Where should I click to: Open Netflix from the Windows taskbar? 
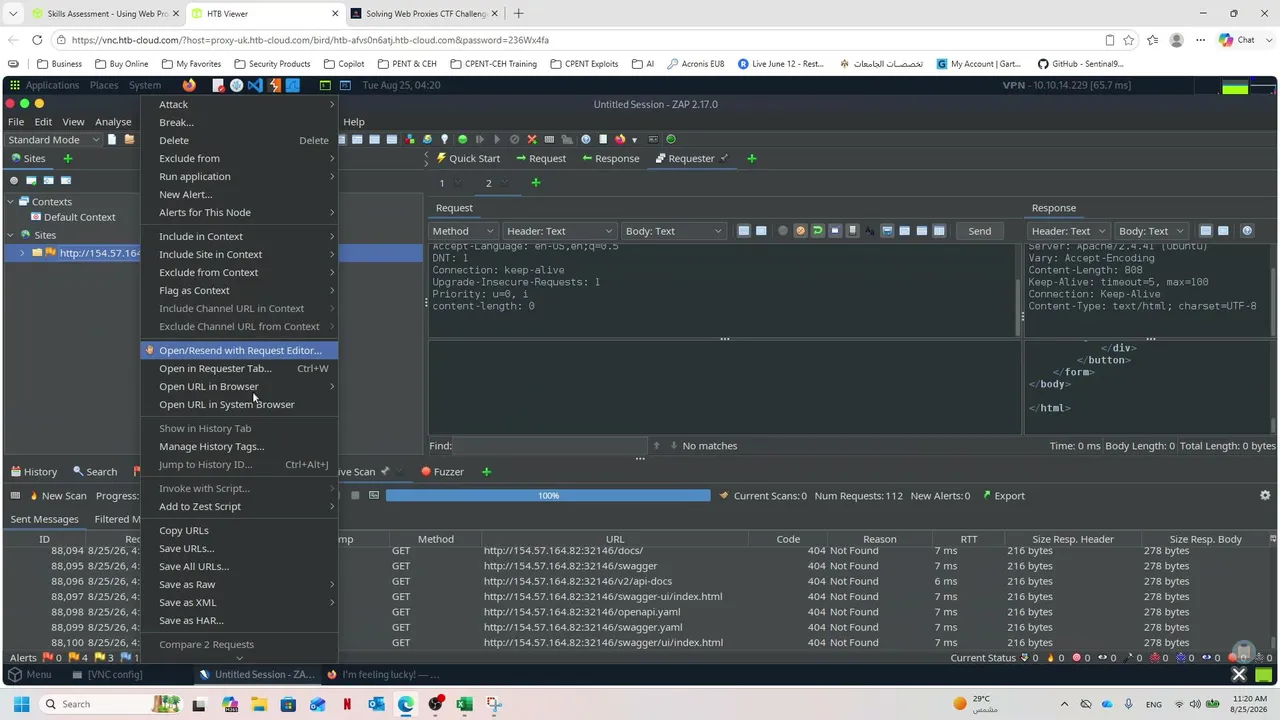pyautogui.click(x=347, y=704)
